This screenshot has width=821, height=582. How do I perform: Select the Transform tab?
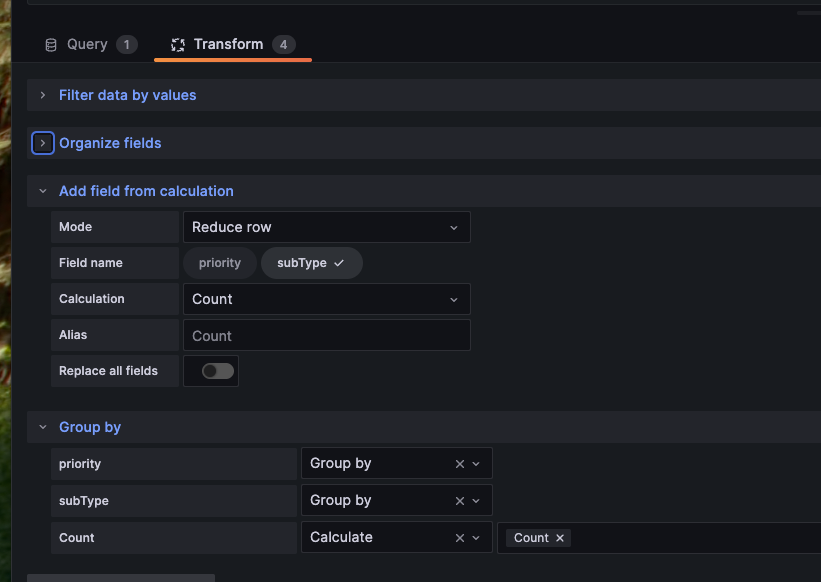[x=232, y=44]
